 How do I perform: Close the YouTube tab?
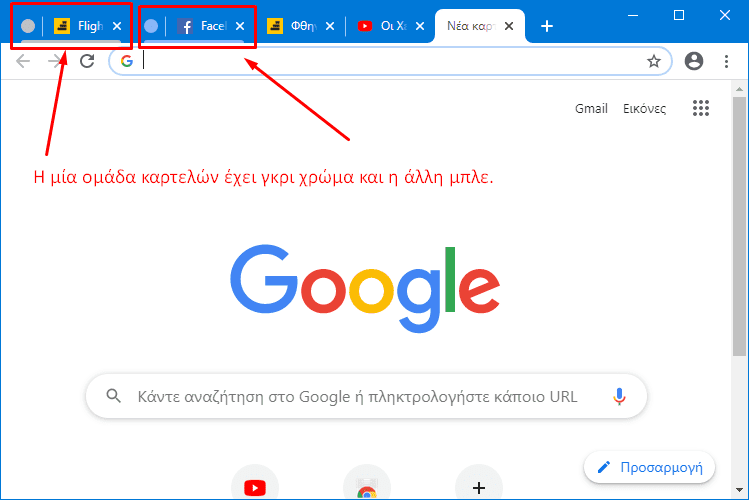[x=420, y=26]
